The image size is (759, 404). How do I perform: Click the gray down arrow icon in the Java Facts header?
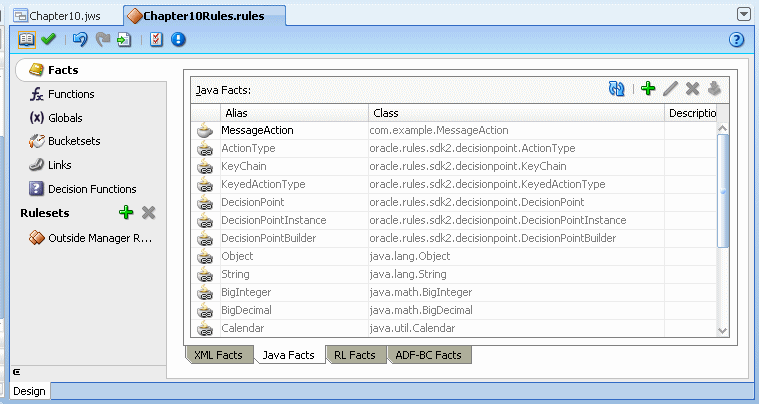714,89
